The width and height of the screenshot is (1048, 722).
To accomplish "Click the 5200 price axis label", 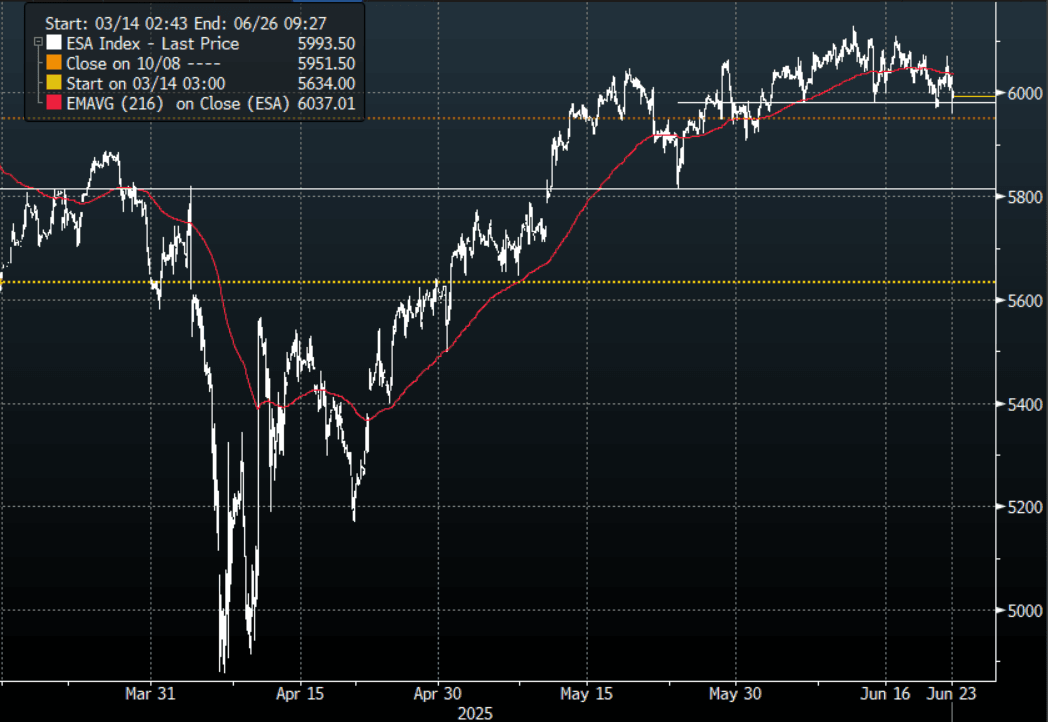I will [1025, 507].
